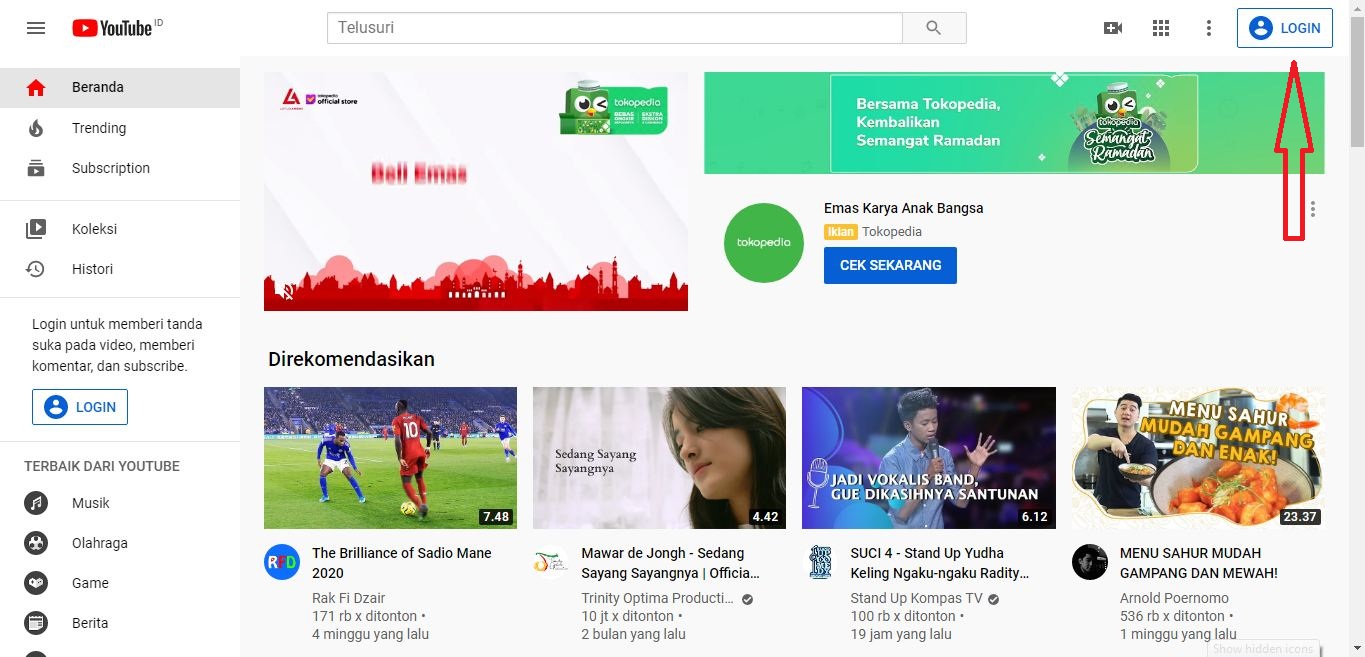The height and width of the screenshot is (657, 1365).
Task: Open Rak Fi Dzair channel name
Action: point(348,598)
